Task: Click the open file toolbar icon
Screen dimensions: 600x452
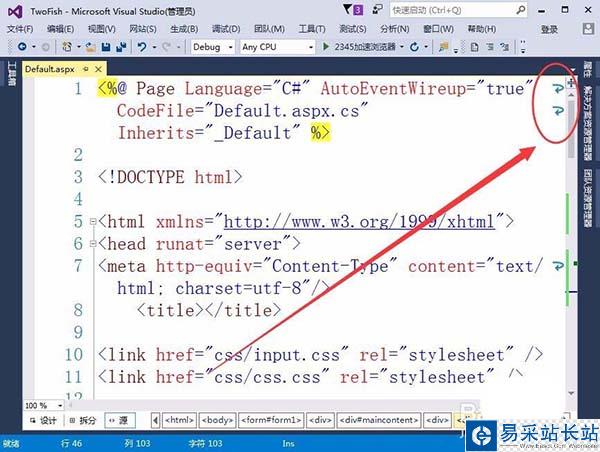Action: coord(91,47)
